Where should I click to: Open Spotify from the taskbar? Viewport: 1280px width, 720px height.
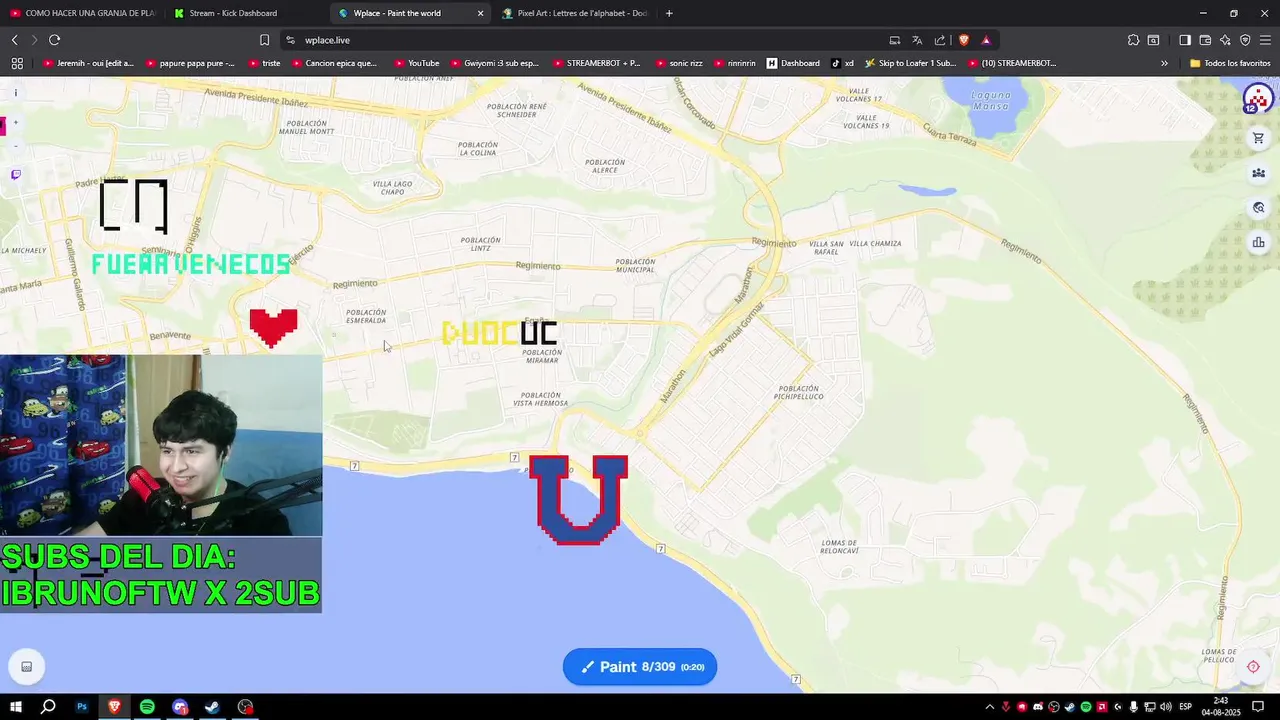tap(147, 707)
